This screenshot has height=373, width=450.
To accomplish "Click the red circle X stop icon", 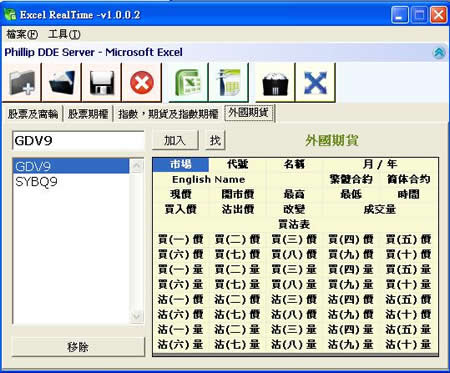I will pyautogui.click(x=142, y=82).
